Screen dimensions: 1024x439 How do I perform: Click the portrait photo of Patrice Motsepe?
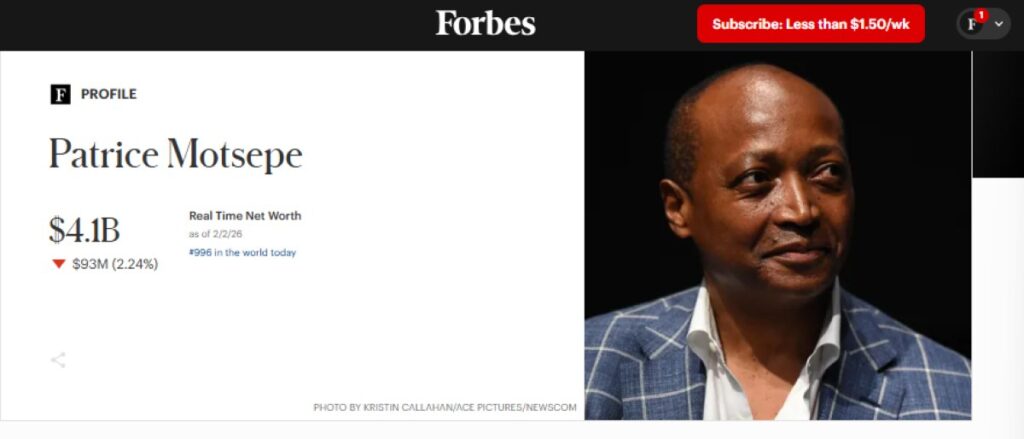(777, 235)
